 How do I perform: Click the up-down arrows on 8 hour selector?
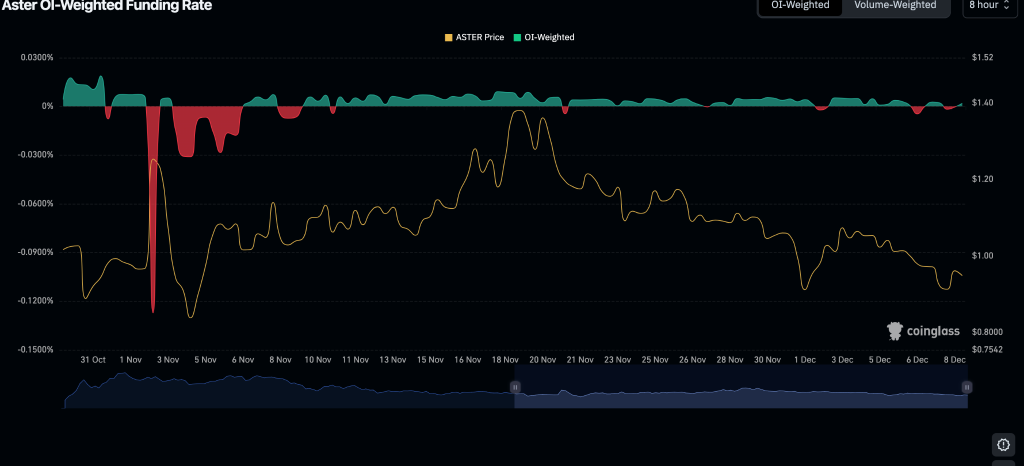point(1013,5)
